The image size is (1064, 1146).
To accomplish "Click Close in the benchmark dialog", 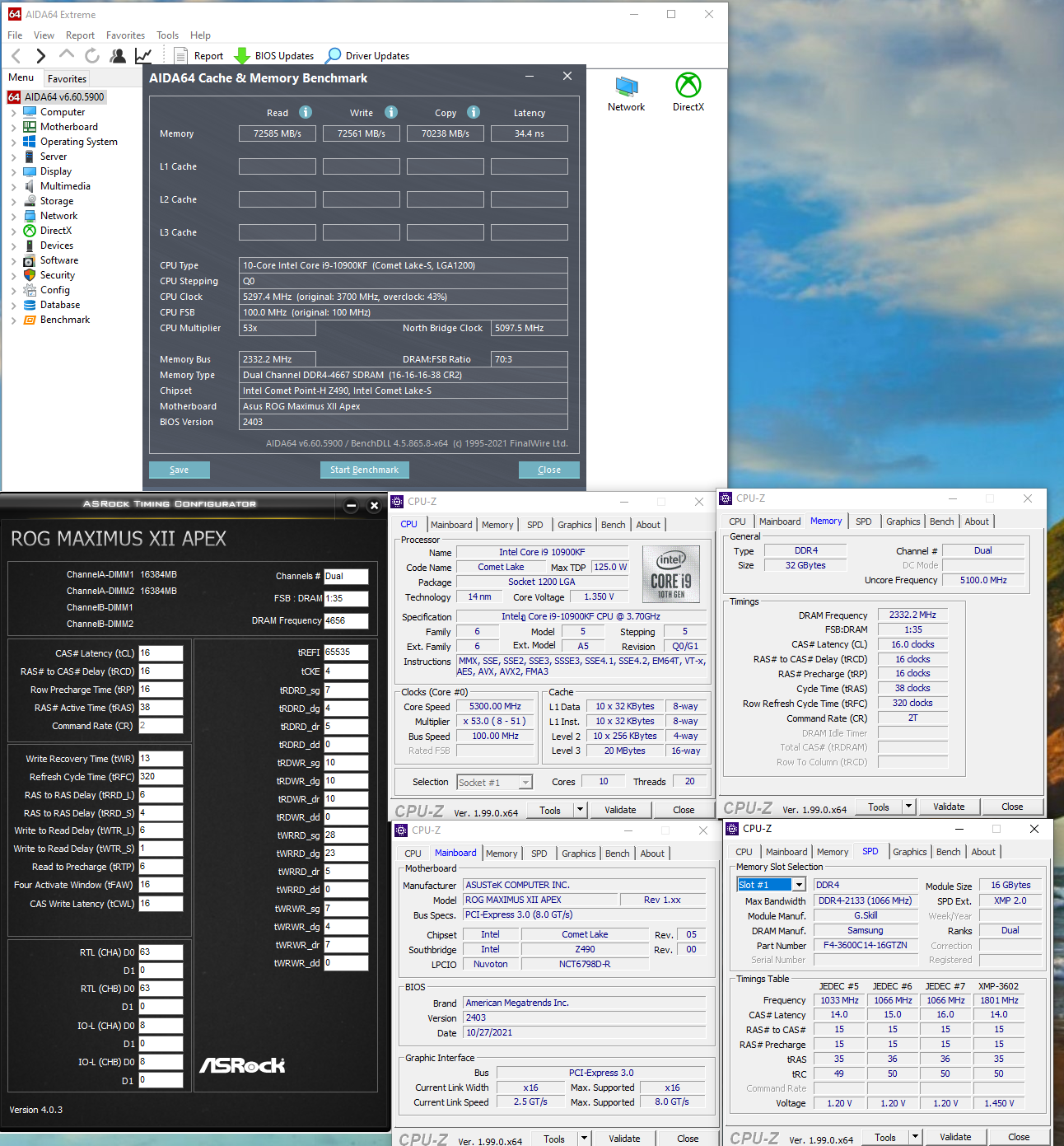I will tap(549, 470).
